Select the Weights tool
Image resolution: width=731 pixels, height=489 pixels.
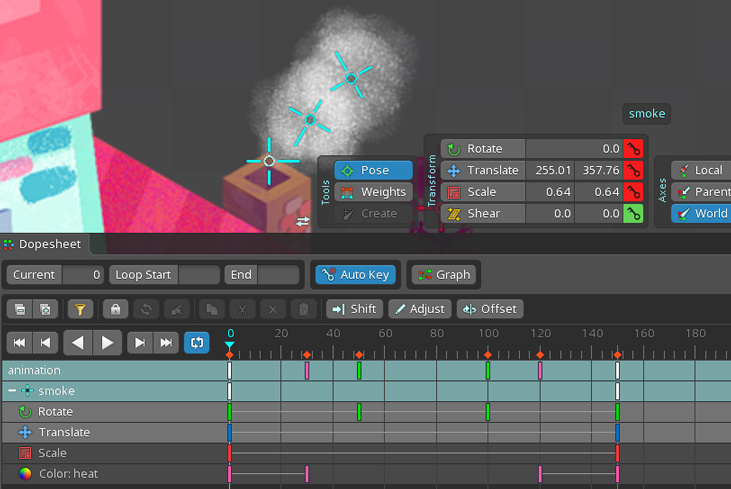click(x=373, y=192)
